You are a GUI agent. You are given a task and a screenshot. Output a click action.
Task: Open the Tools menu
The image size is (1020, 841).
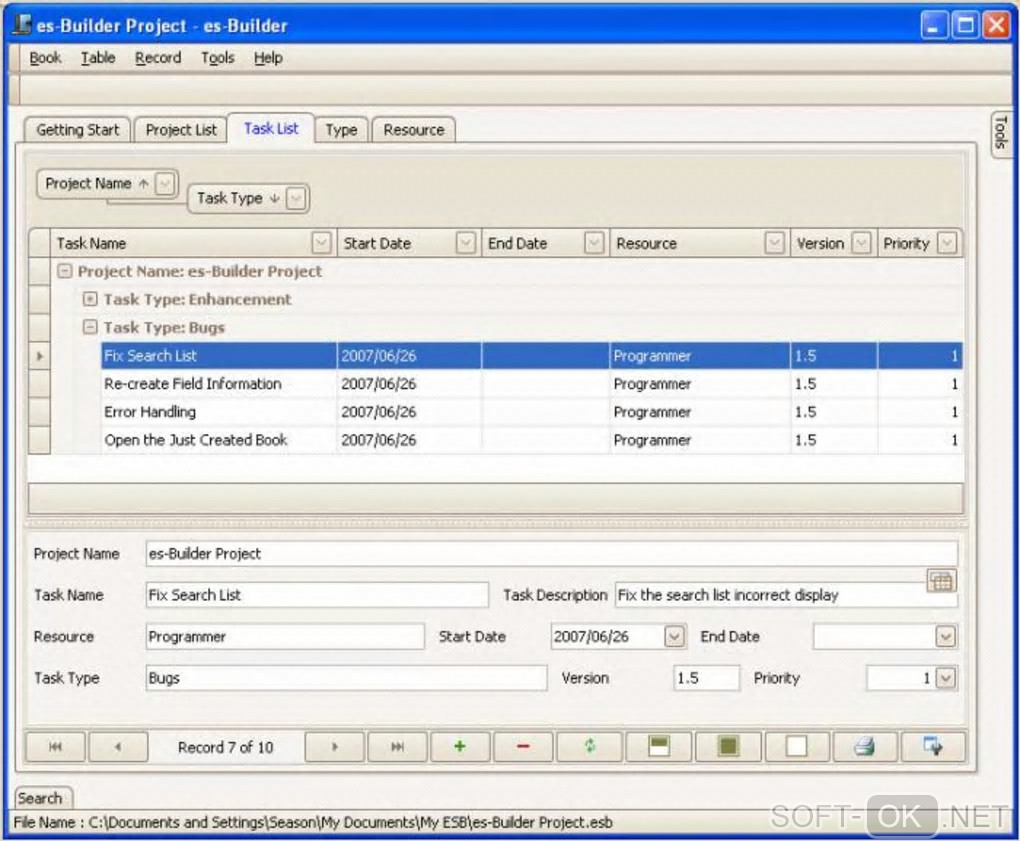(x=217, y=58)
